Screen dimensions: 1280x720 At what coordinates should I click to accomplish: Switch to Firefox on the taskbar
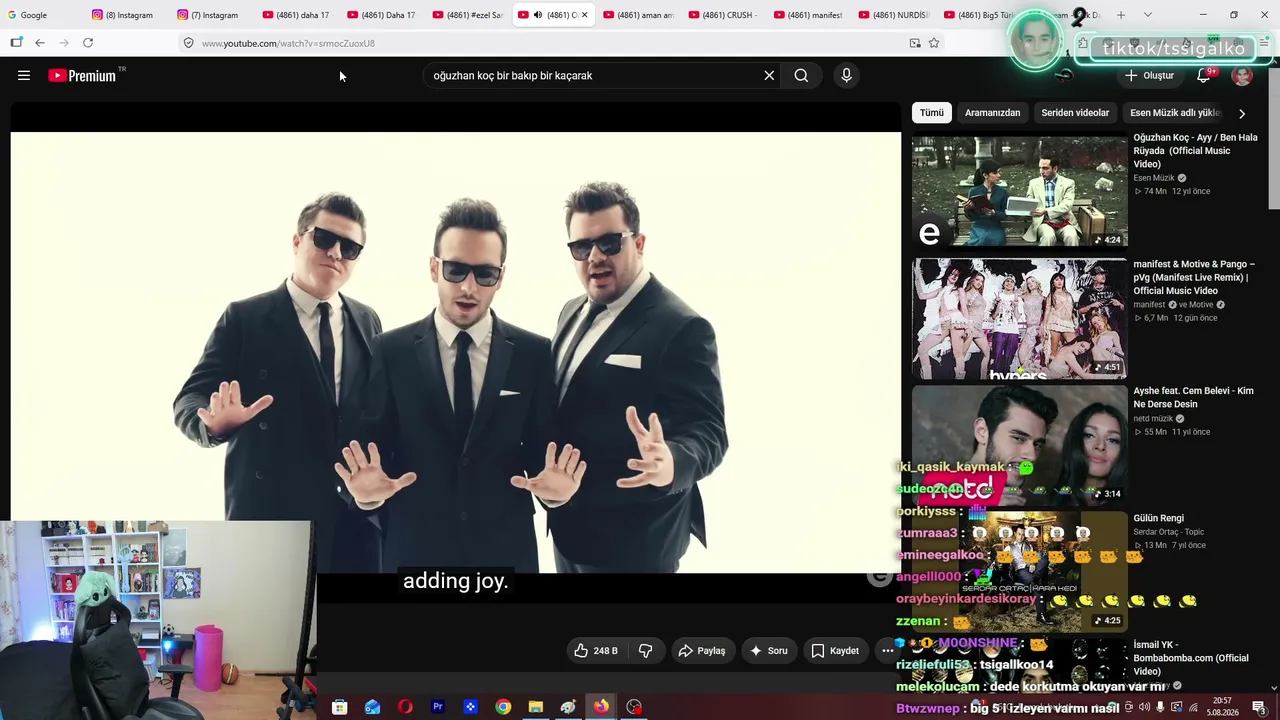pyautogui.click(x=601, y=707)
